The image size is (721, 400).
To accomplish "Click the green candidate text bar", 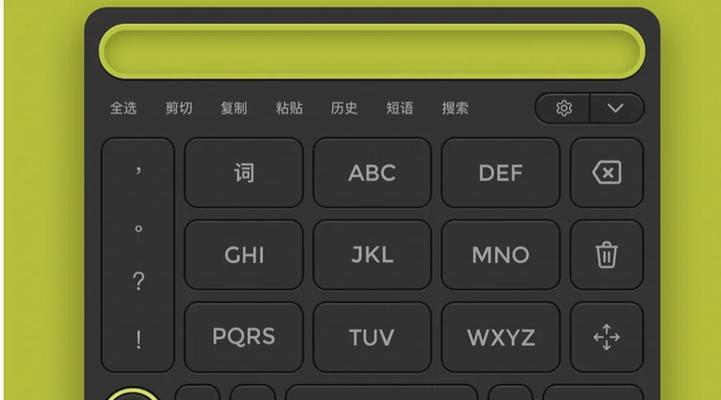I will [372, 51].
